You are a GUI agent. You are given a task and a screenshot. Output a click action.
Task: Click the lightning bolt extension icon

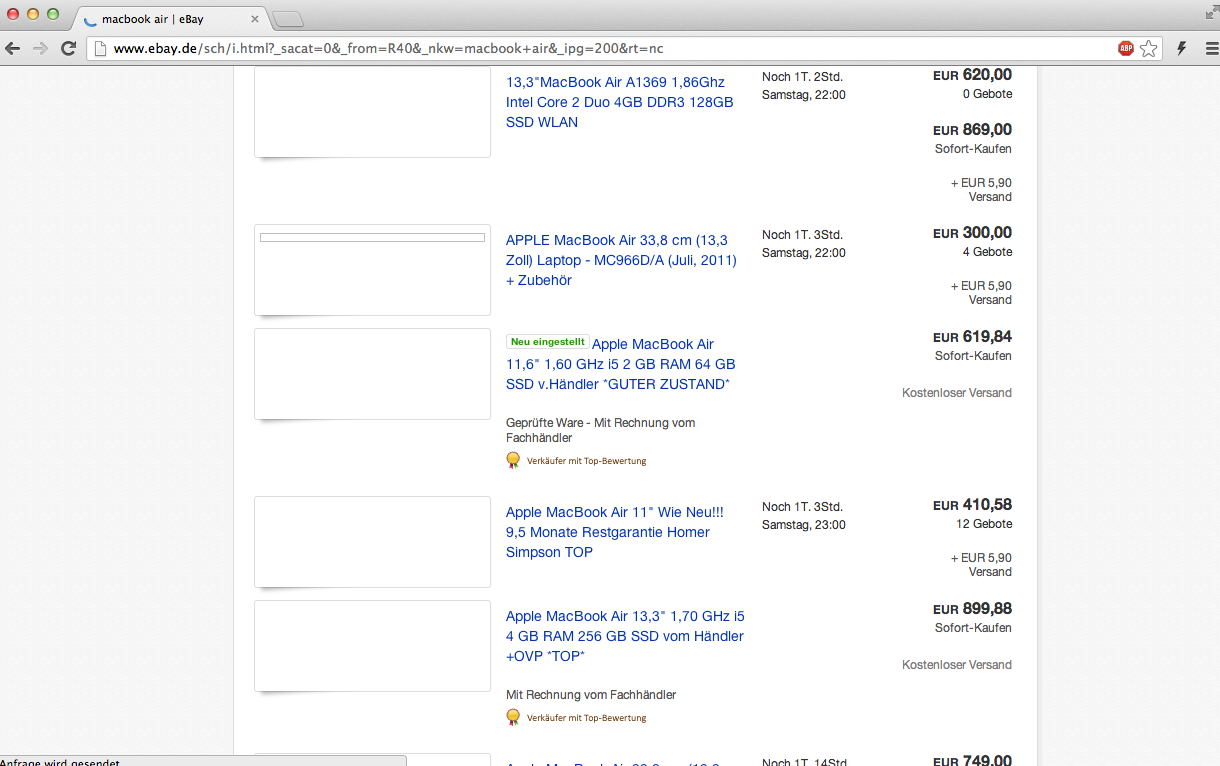tap(1182, 48)
